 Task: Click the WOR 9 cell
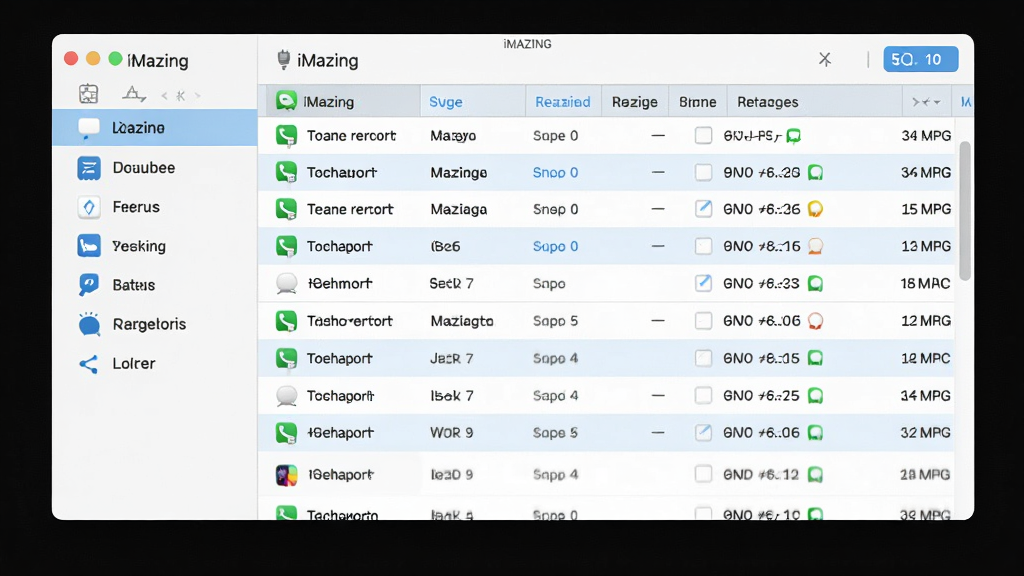coord(451,432)
